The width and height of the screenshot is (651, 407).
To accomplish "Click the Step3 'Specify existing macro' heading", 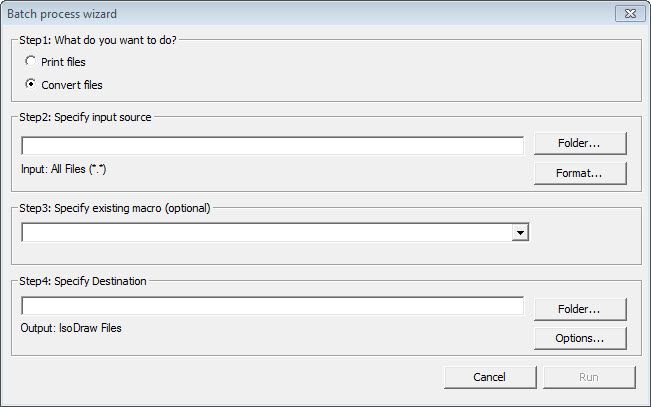I will tap(115, 208).
